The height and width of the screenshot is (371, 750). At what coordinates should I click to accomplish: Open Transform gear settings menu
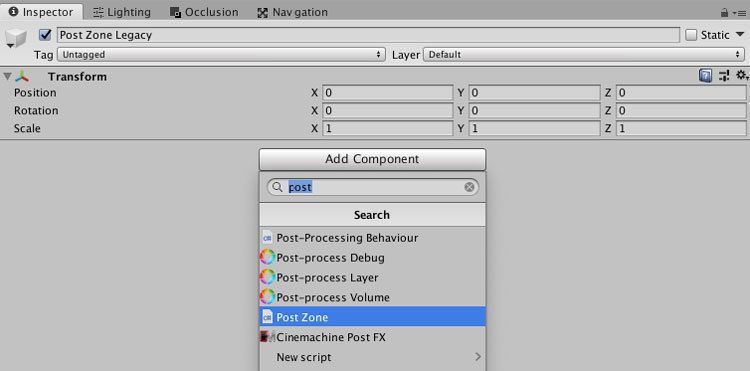pos(741,75)
